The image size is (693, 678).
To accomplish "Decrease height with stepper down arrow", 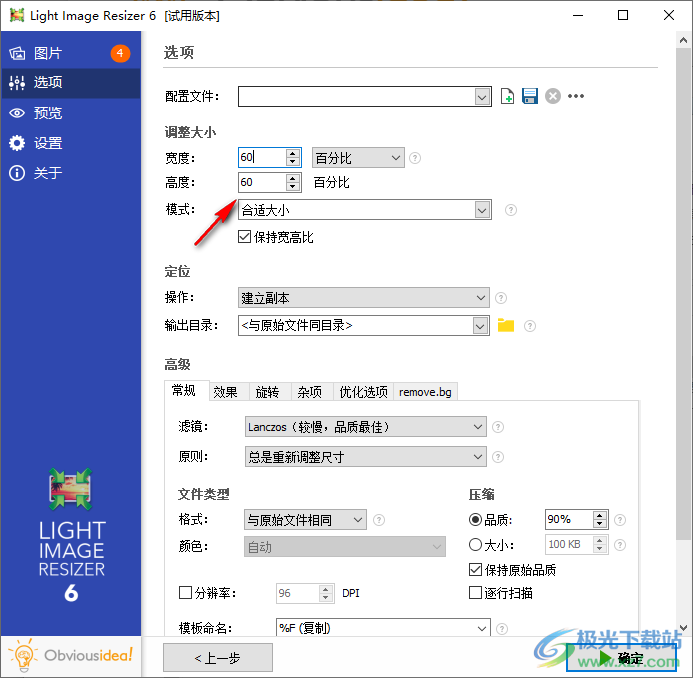I will 293,187.
